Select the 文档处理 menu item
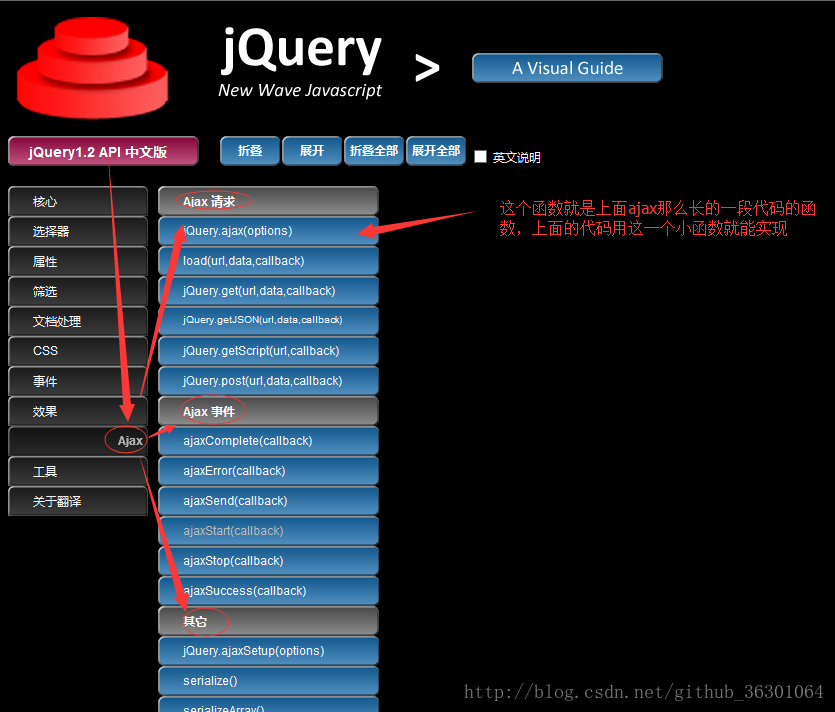 78,321
